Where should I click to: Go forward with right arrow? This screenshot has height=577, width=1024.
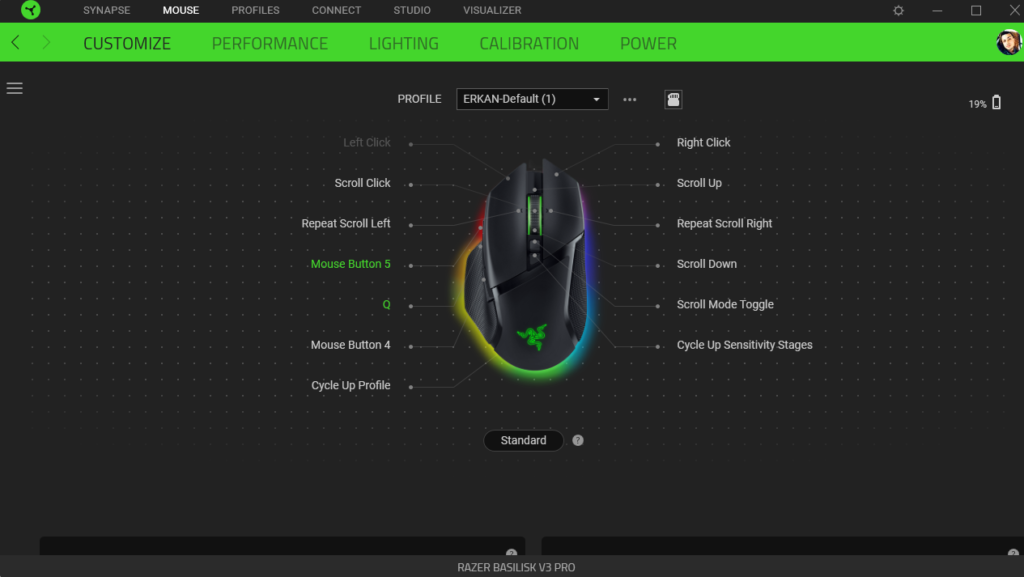(46, 42)
